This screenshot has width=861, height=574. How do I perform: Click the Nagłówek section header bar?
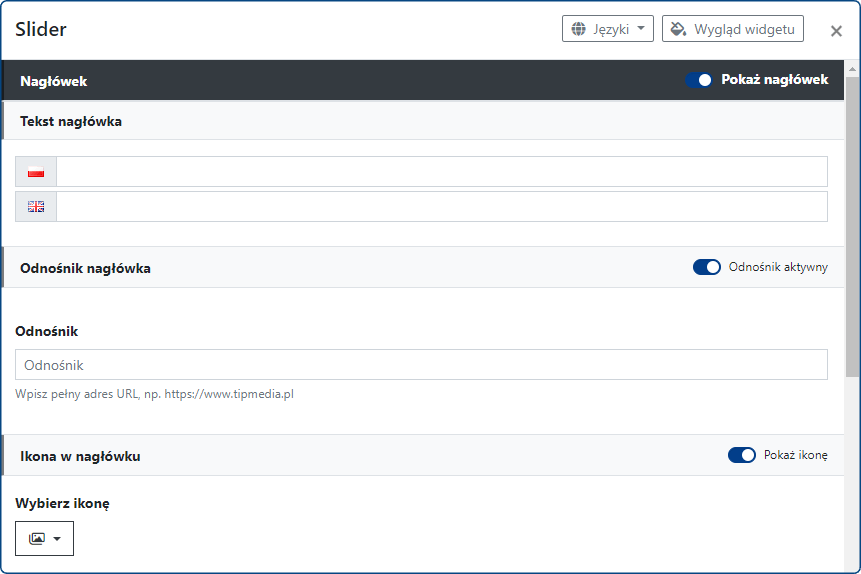pos(350,81)
